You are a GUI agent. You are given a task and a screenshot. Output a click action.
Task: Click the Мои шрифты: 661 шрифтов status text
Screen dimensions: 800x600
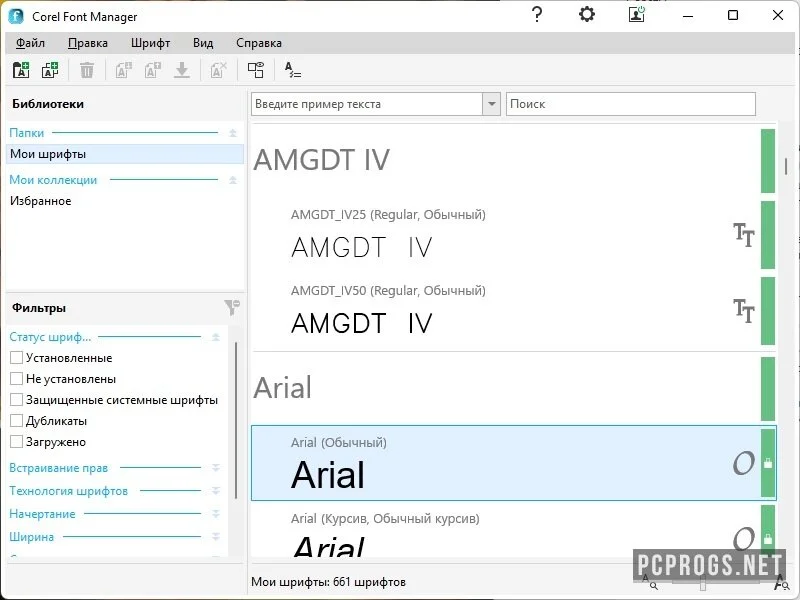point(328,582)
